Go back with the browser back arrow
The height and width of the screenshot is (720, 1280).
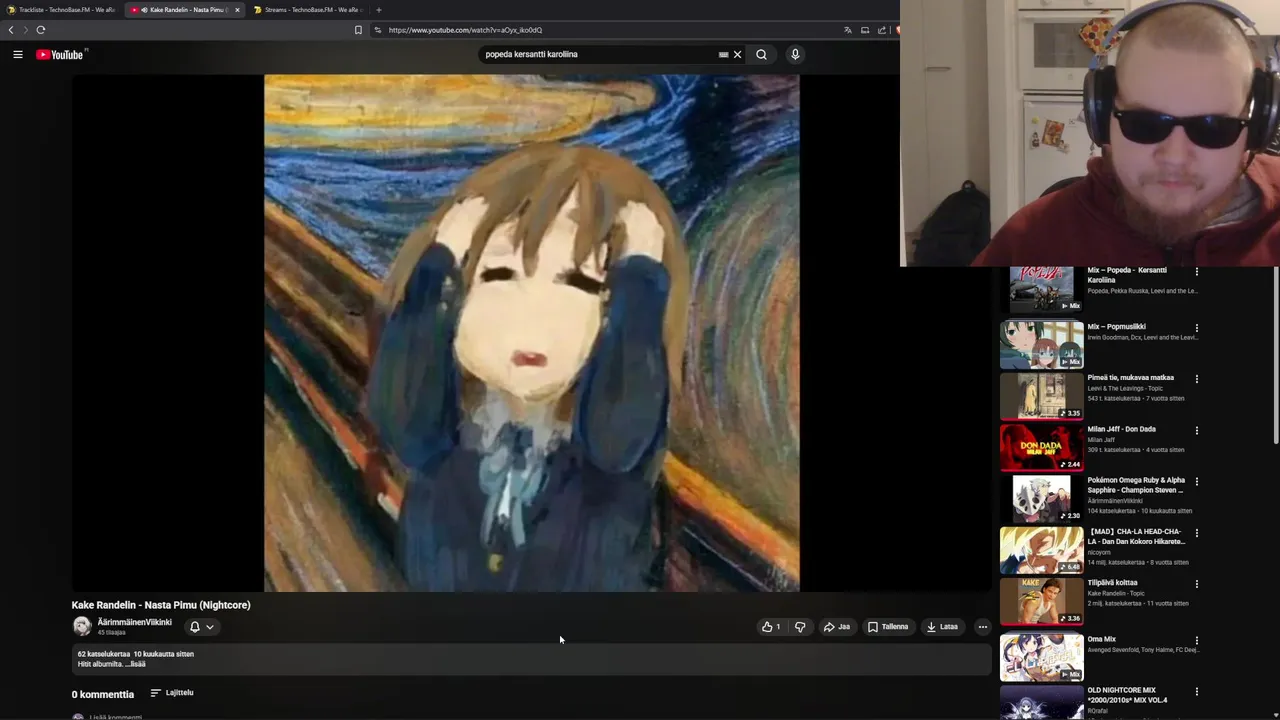(11, 30)
